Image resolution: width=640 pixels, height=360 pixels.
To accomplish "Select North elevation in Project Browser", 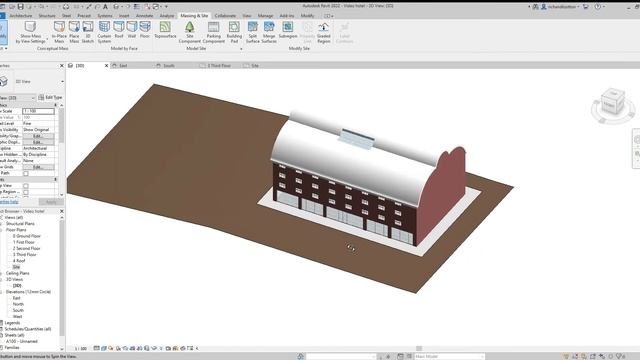I will (18, 304).
